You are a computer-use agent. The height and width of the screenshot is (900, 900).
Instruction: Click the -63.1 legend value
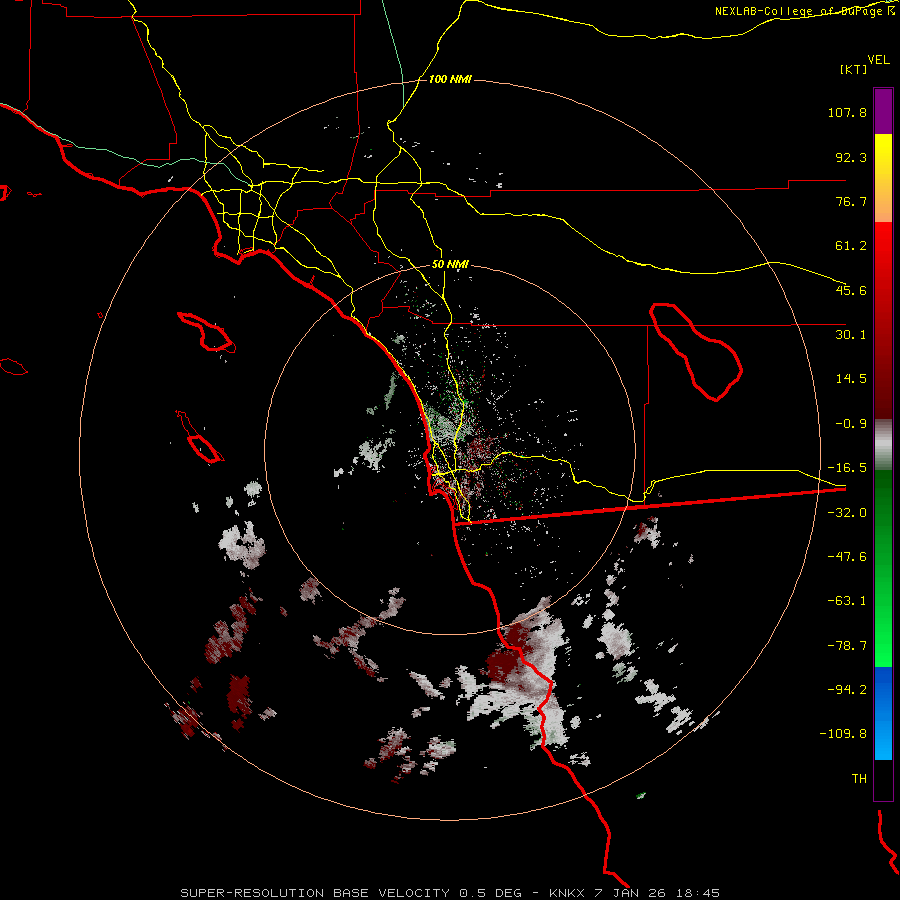pyautogui.click(x=847, y=601)
